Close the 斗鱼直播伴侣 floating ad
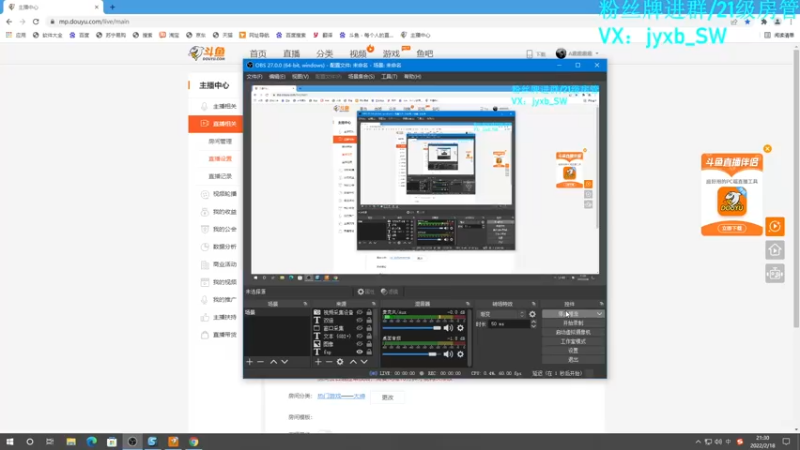The height and width of the screenshot is (450, 800). click(767, 149)
